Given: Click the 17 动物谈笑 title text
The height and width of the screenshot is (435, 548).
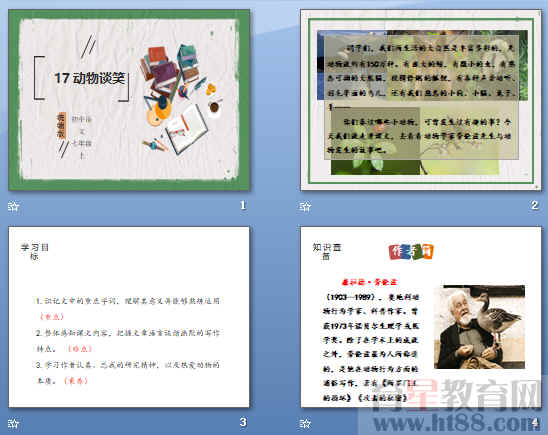Looking at the screenshot, I should [90, 78].
